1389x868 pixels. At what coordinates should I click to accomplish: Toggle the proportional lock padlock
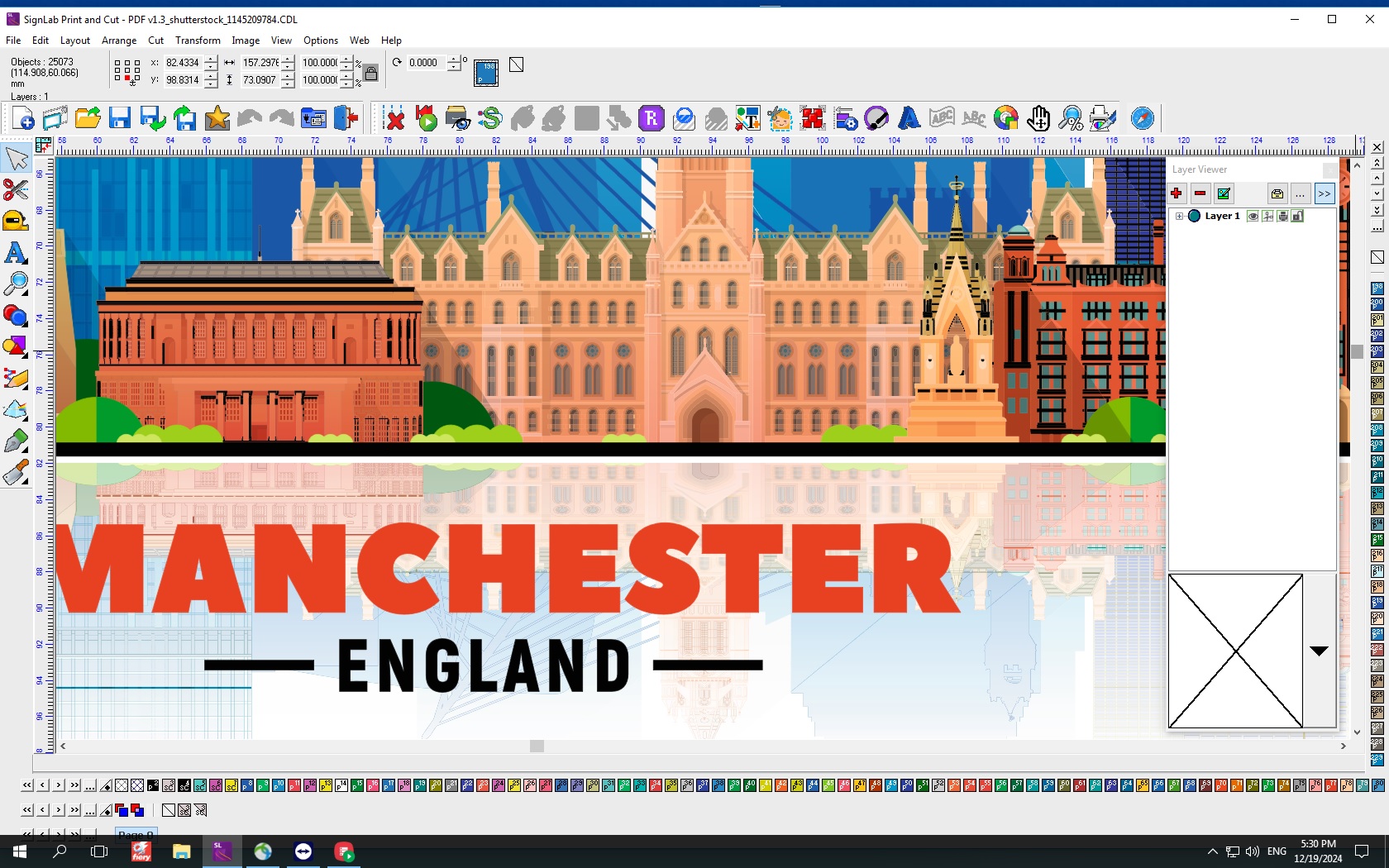coord(371,73)
